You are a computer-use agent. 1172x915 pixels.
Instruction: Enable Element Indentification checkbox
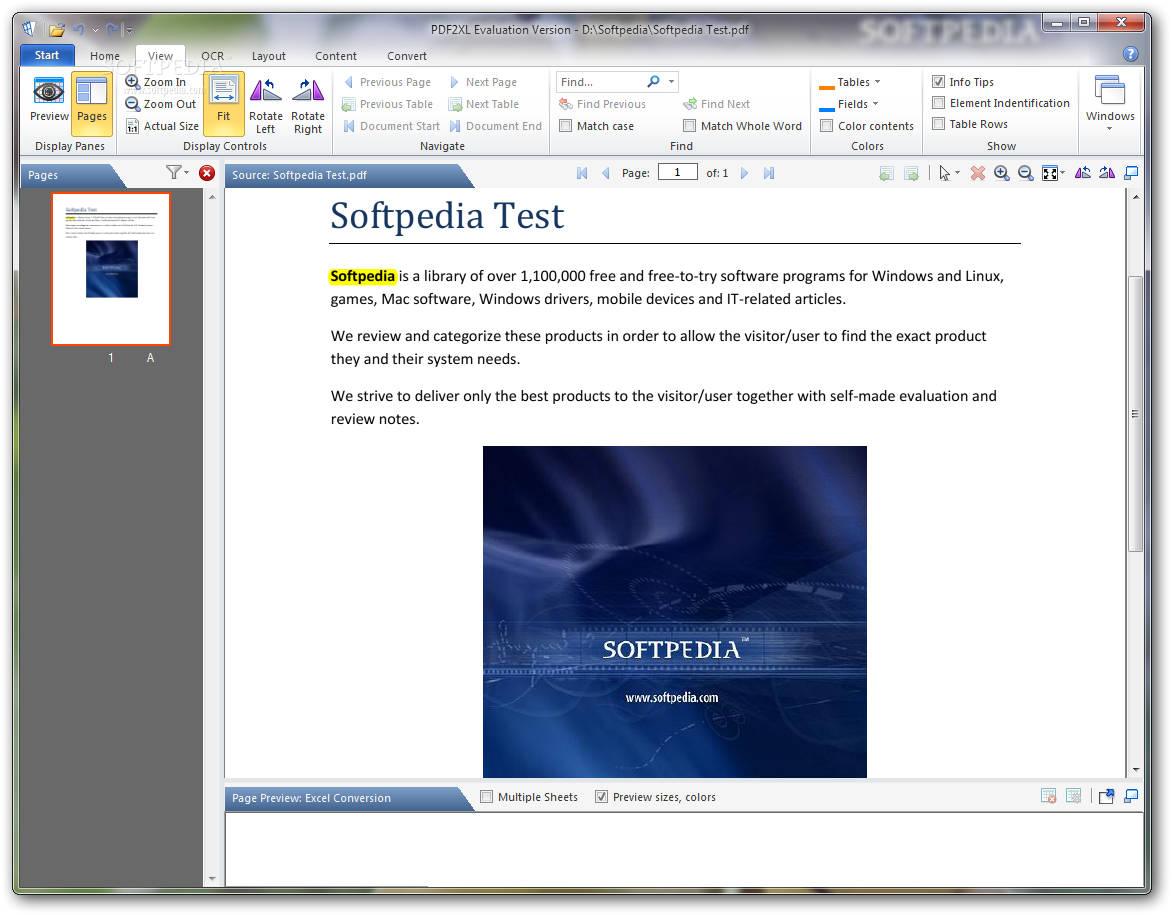939,102
